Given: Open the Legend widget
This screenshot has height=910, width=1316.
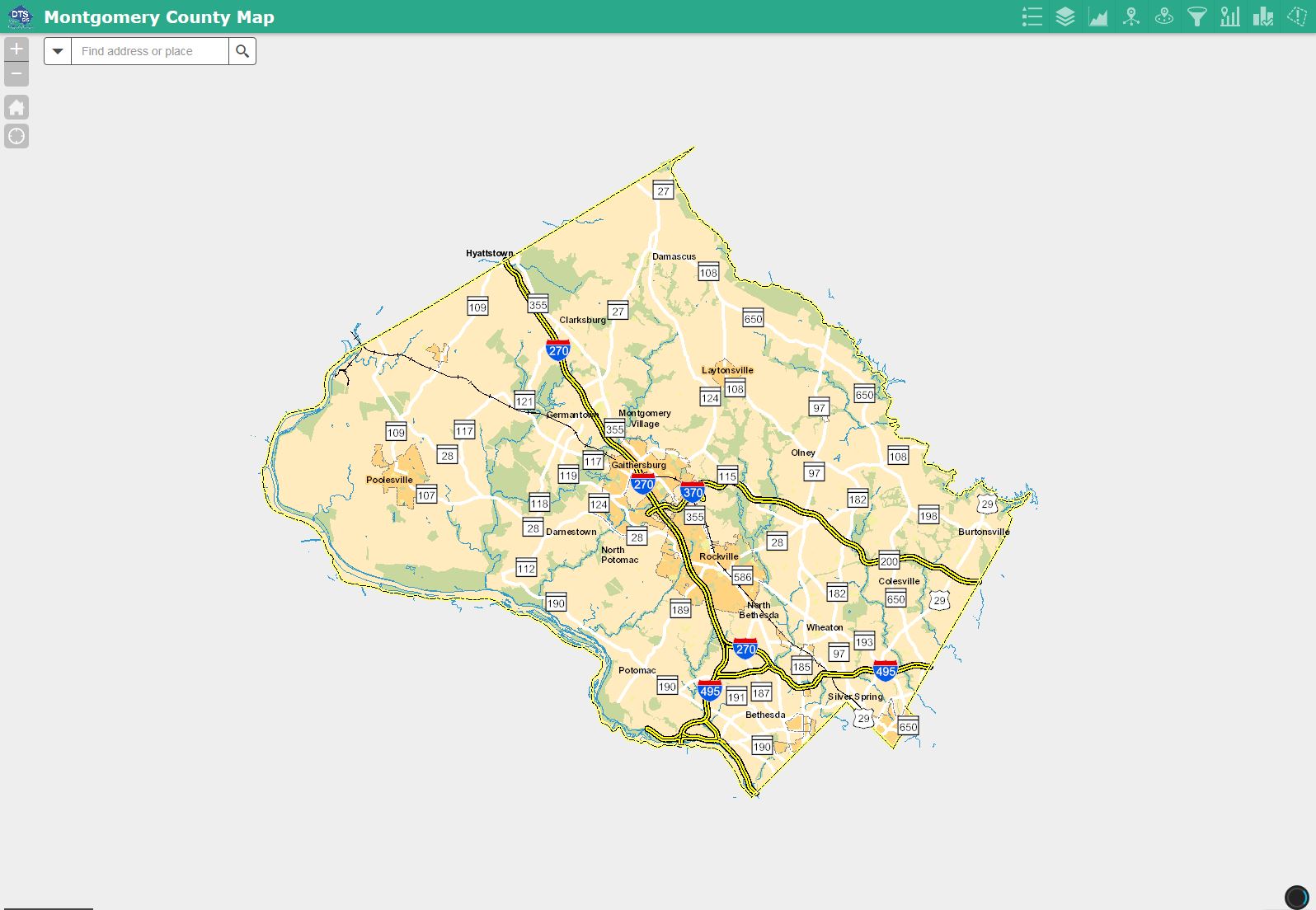Looking at the screenshot, I should click(1032, 16).
